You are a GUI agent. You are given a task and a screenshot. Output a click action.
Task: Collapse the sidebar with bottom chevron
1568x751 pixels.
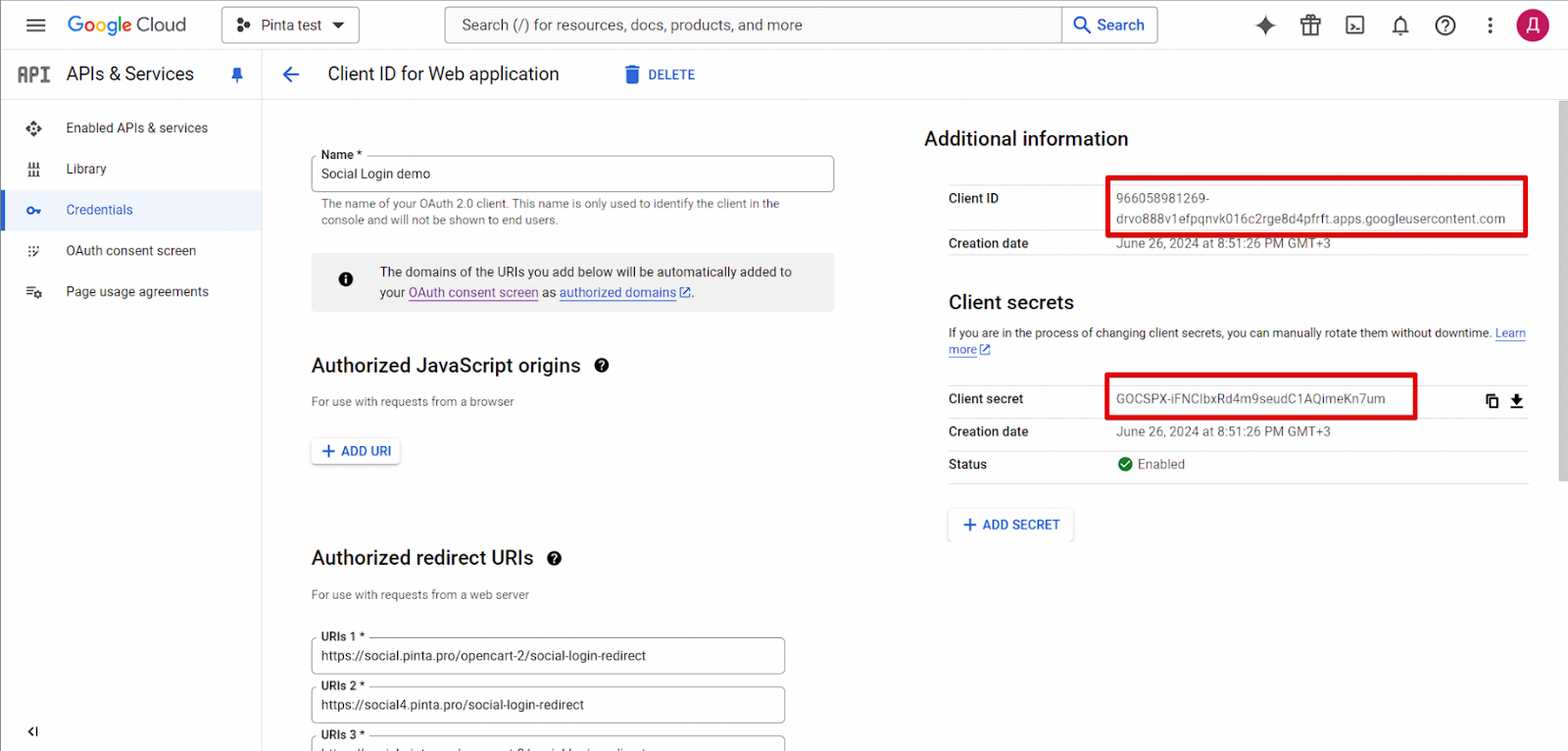[33, 731]
